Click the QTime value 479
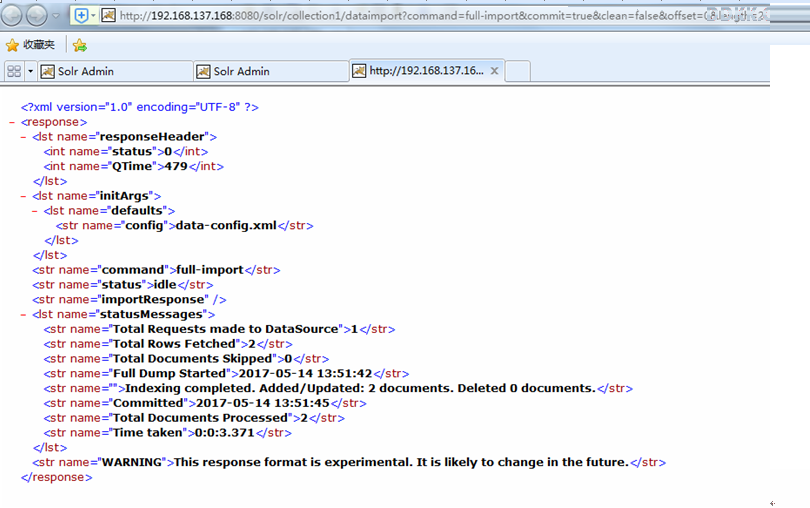Screen dimensions: 810x508 (x=176, y=166)
